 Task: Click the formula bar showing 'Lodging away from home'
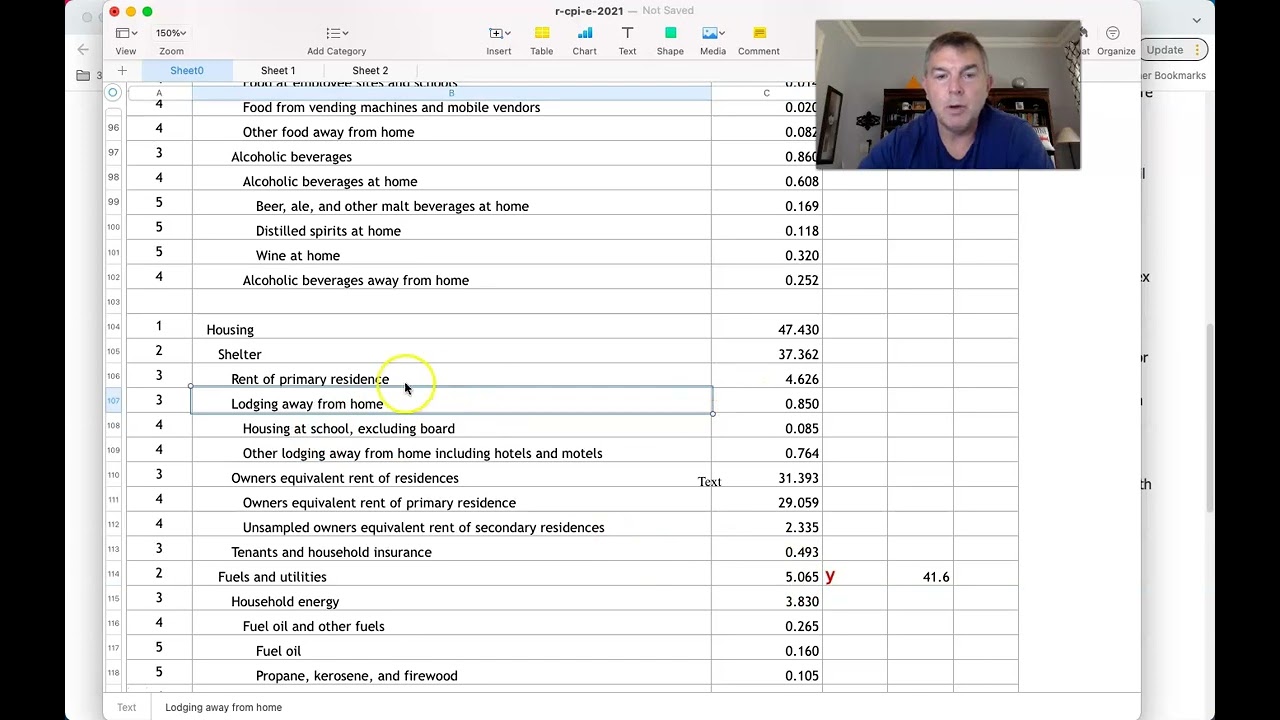coord(223,707)
